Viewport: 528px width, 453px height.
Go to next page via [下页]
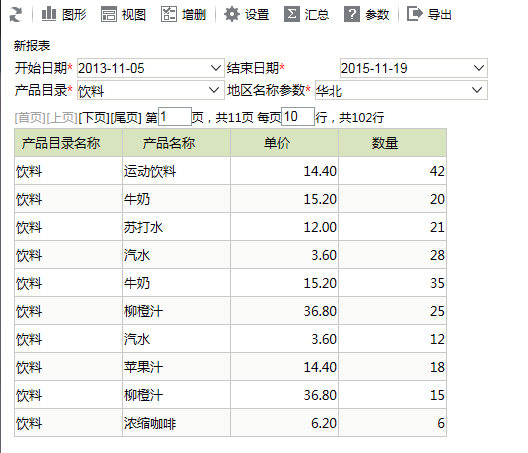pyautogui.click(x=94, y=118)
